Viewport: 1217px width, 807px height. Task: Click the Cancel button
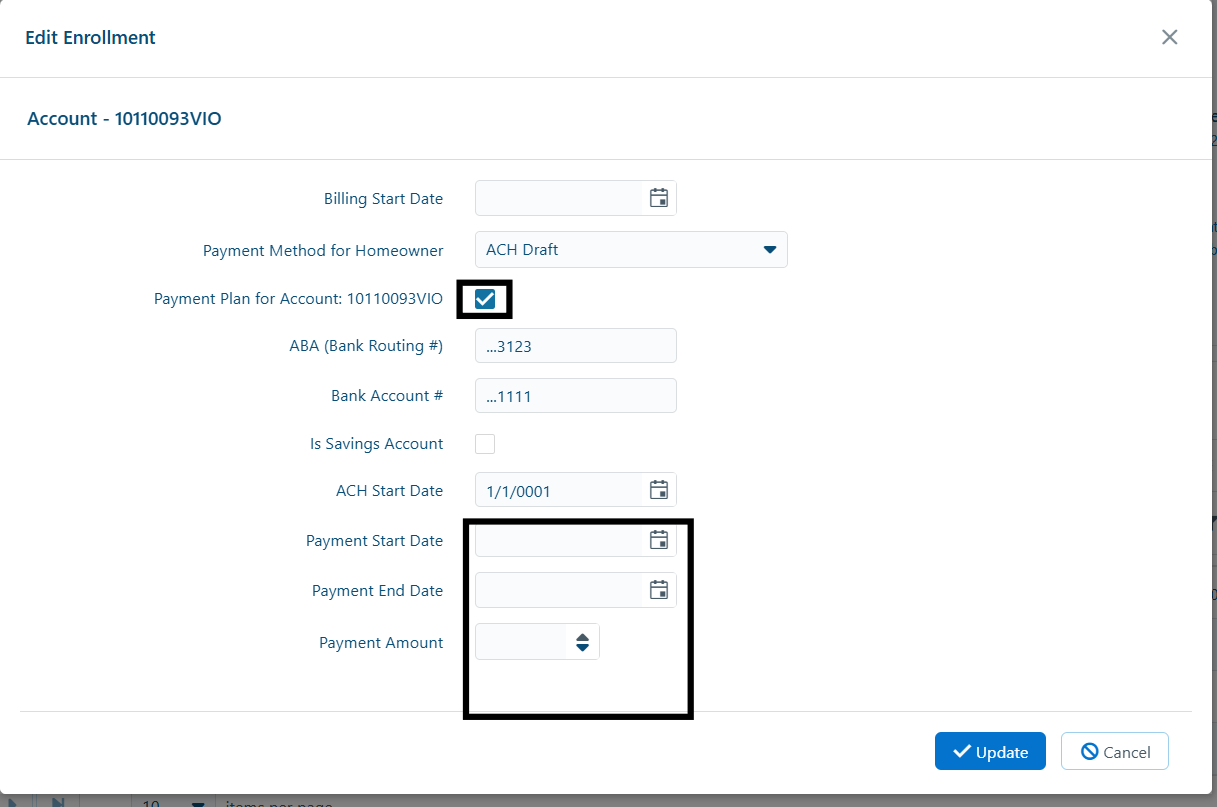tap(1114, 751)
